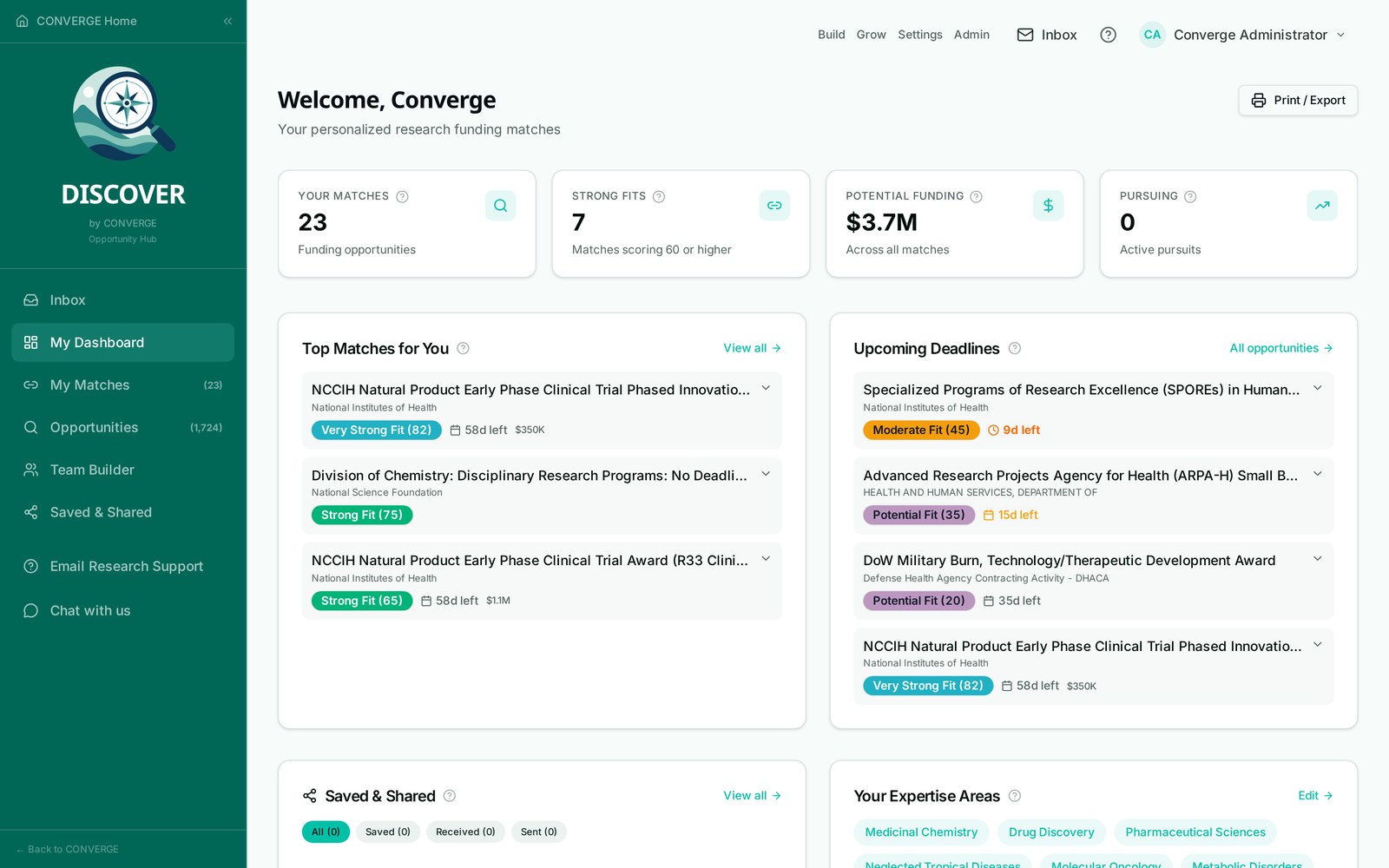This screenshot has height=868, width=1389.
Task: Click the Moderate Fit (45) badge
Action: [x=921, y=431]
